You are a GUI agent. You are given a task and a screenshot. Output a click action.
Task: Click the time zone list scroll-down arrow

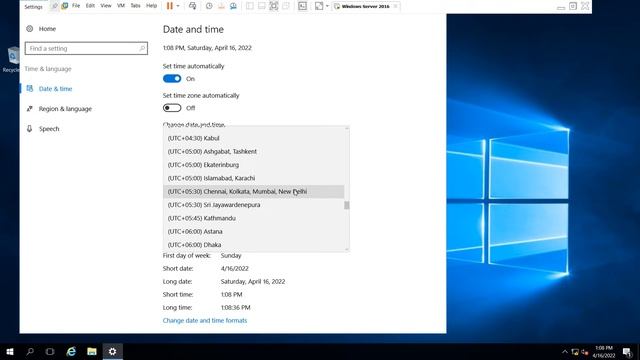click(x=347, y=249)
